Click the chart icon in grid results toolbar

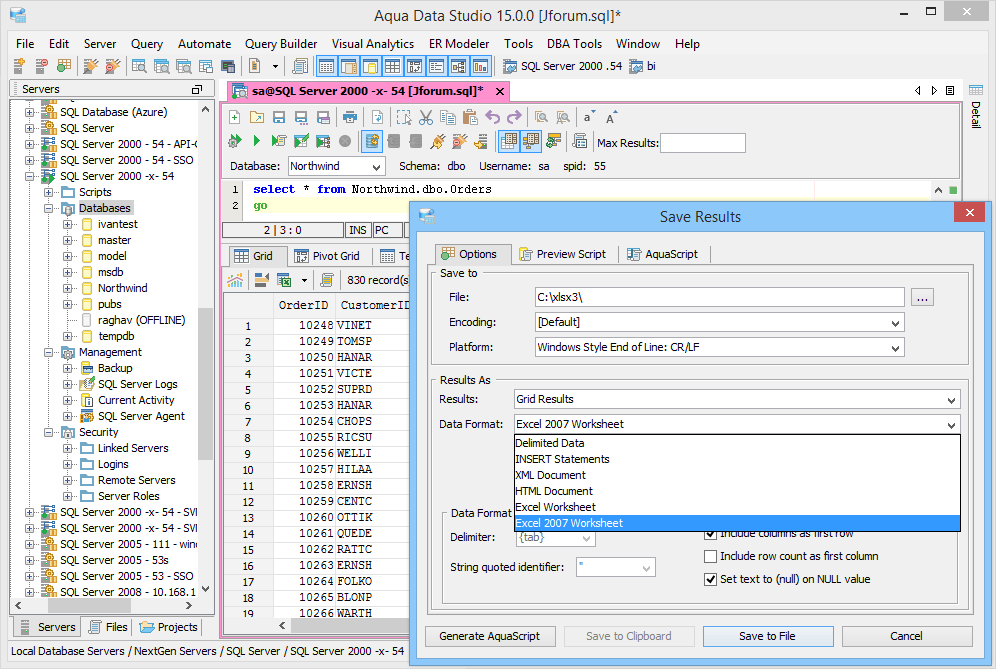(x=235, y=280)
